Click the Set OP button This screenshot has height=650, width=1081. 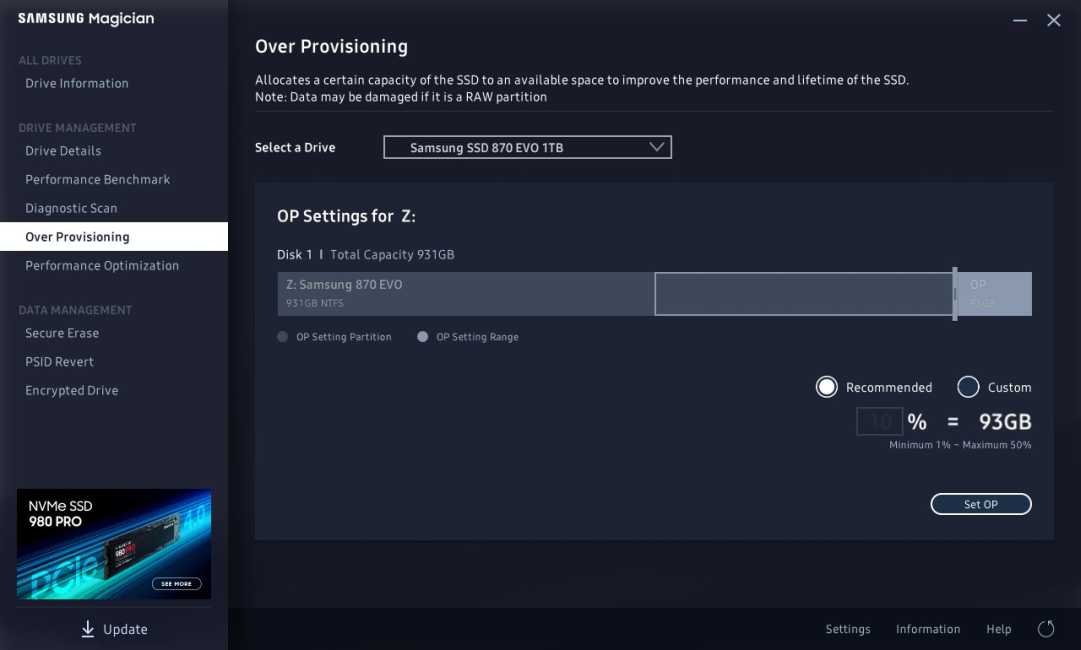(x=981, y=504)
